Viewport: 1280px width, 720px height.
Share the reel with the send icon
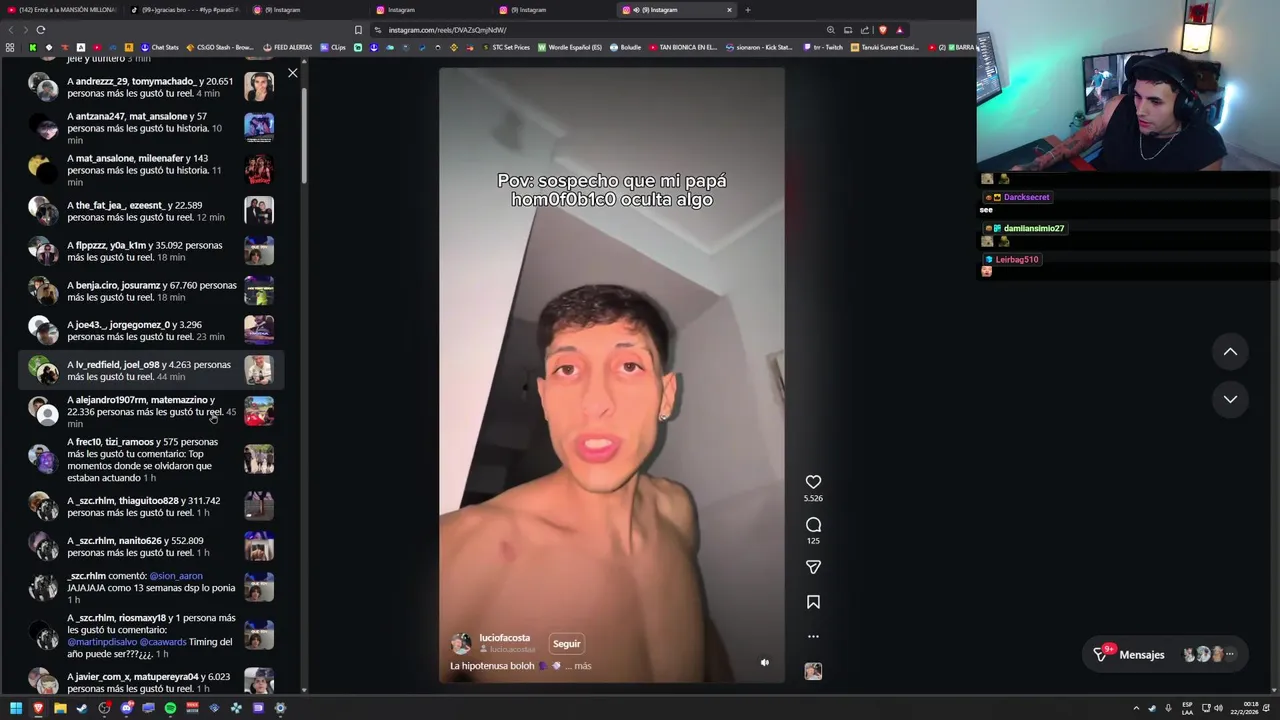[813, 567]
